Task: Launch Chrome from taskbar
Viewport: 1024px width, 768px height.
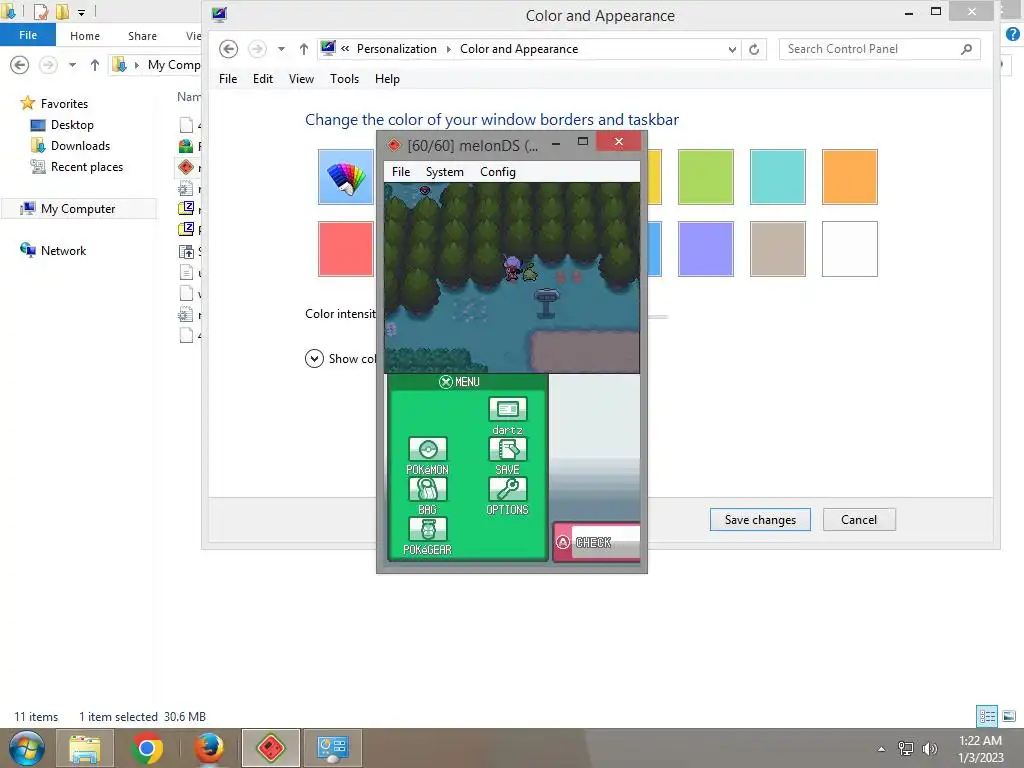Action: [x=147, y=748]
